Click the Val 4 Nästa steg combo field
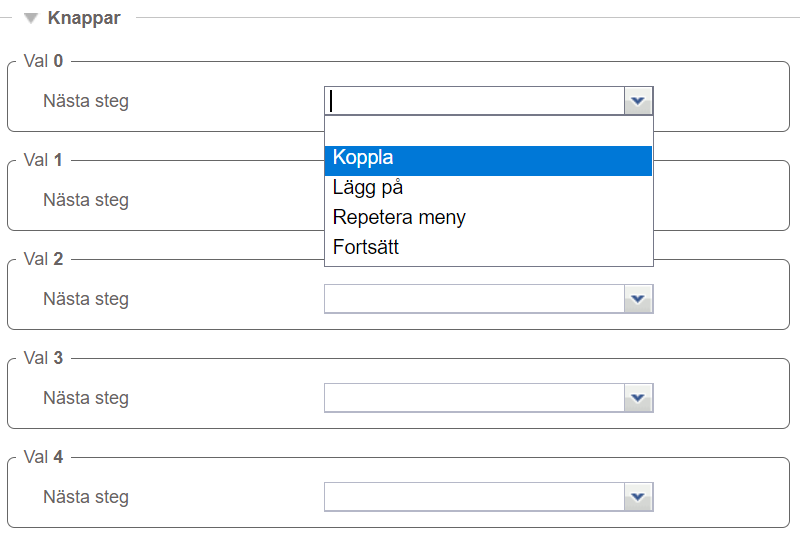800x539 pixels. click(x=474, y=497)
